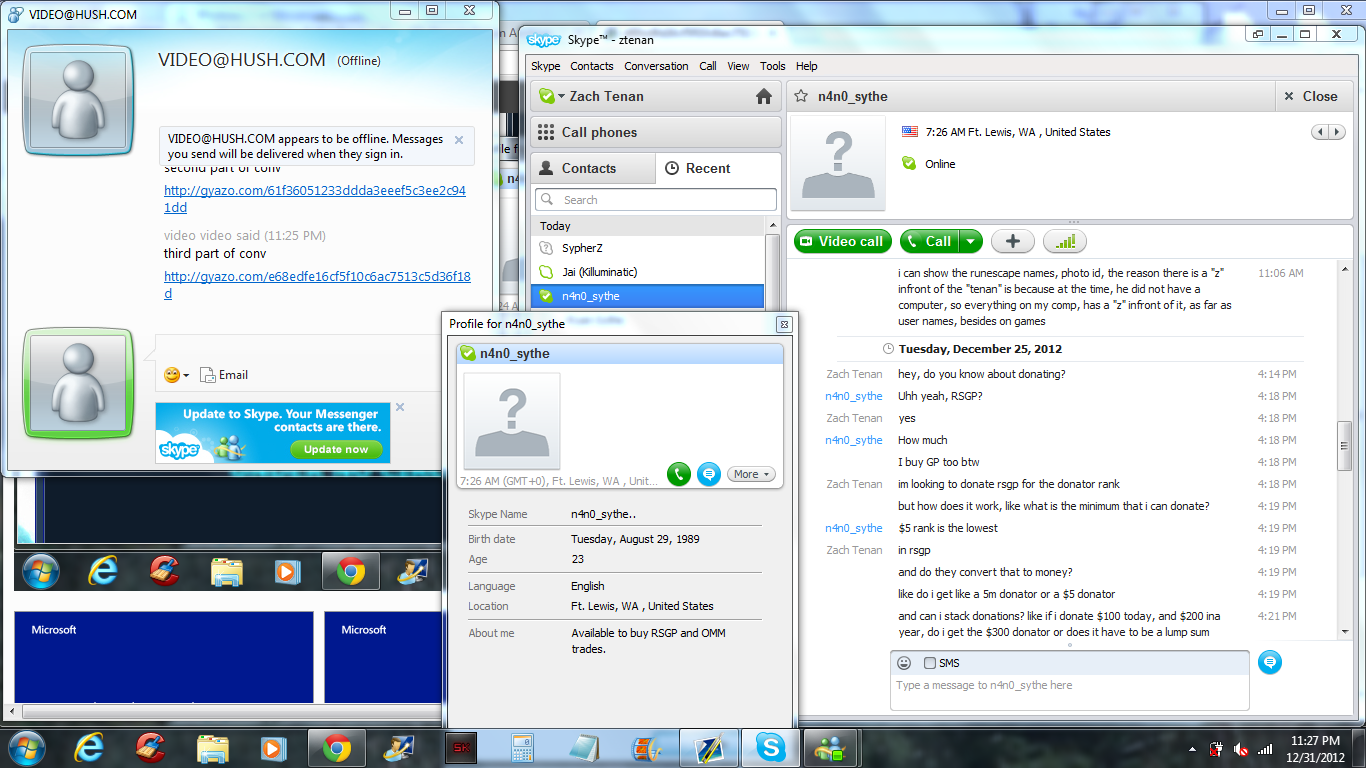Open call quality info signal-bars icon

[1065, 241]
